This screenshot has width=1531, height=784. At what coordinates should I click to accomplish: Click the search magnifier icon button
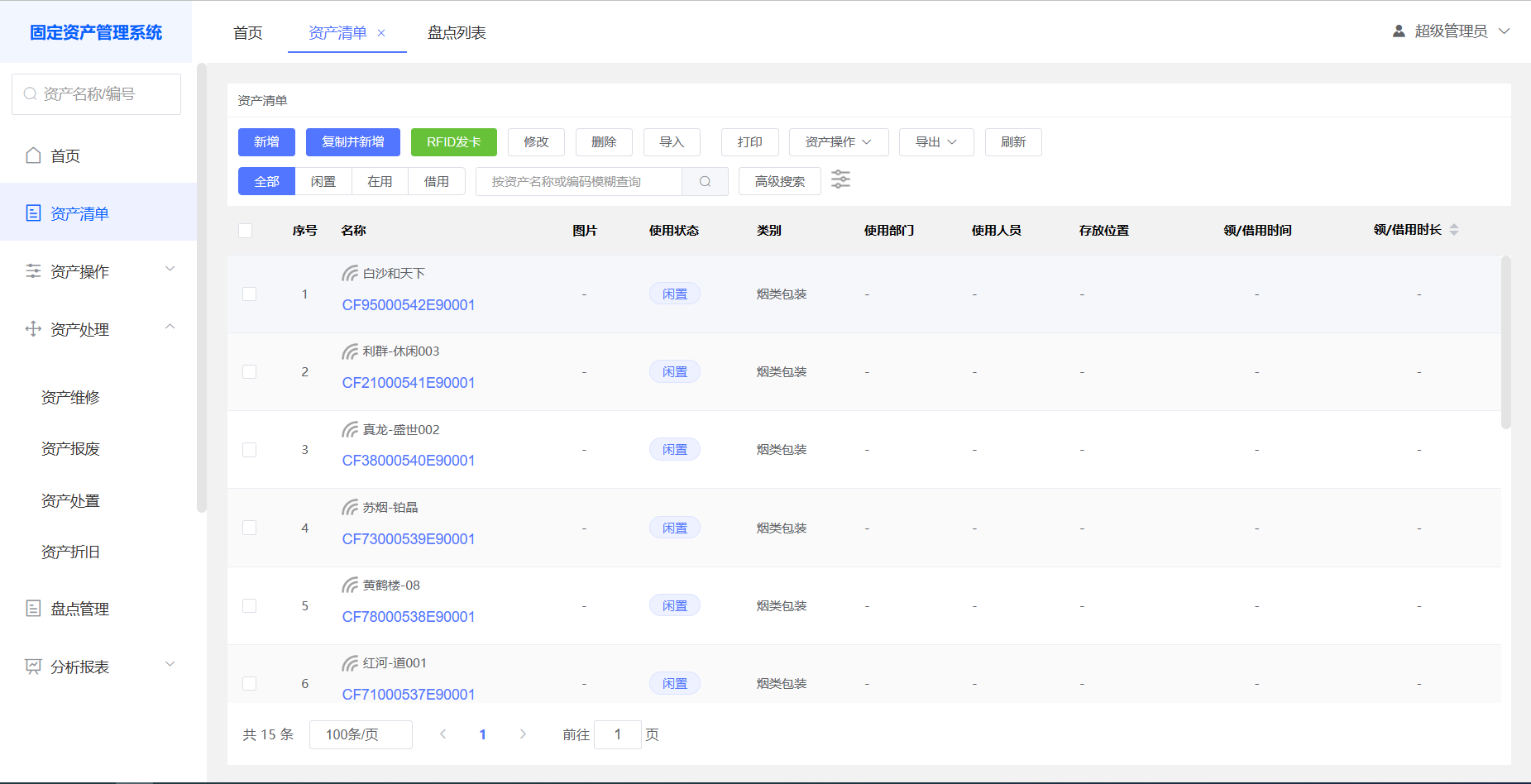point(705,181)
